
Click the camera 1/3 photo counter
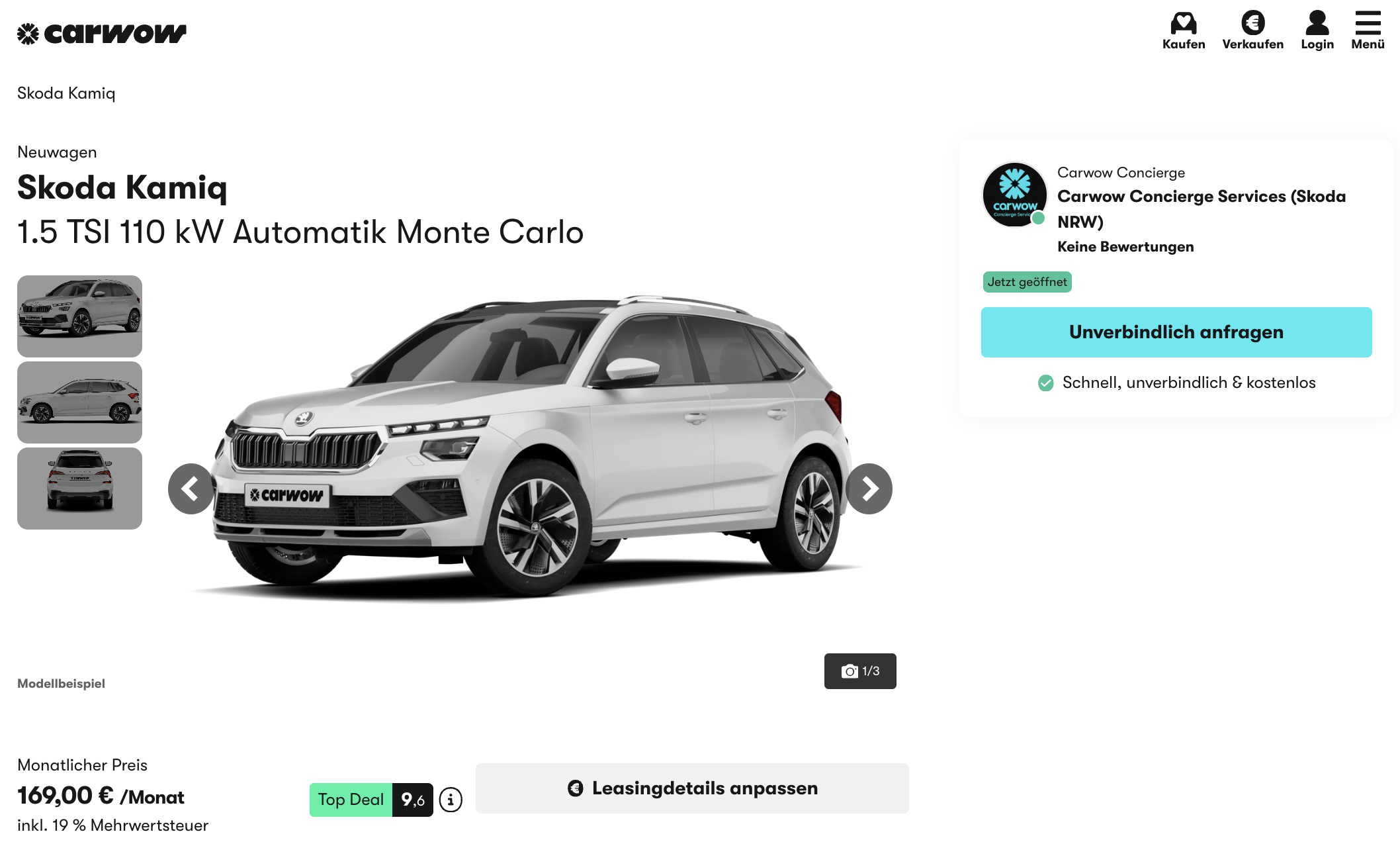860,671
